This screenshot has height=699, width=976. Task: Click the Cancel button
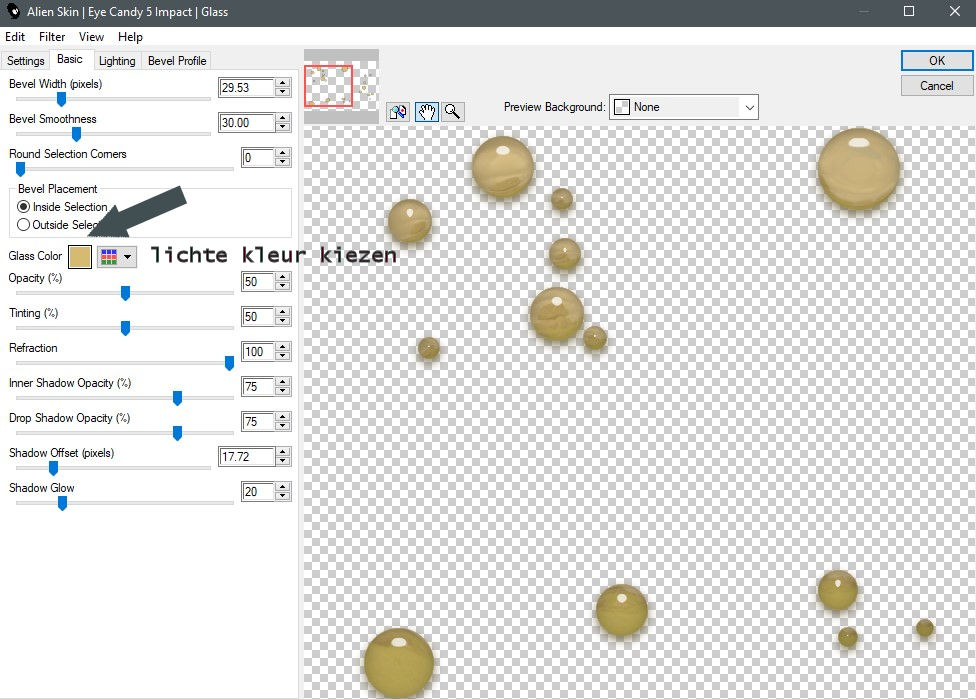[936, 86]
